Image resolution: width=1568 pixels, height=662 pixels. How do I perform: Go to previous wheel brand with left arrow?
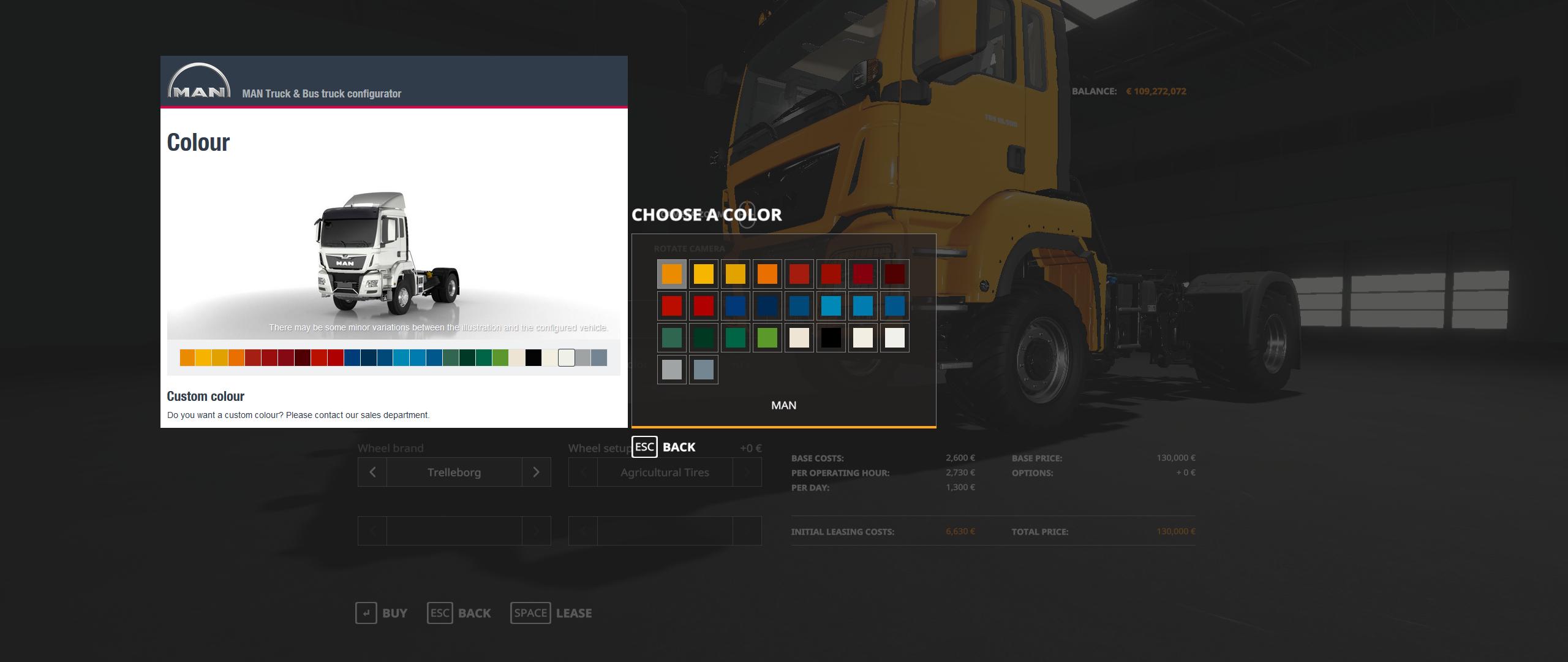(x=372, y=472)
